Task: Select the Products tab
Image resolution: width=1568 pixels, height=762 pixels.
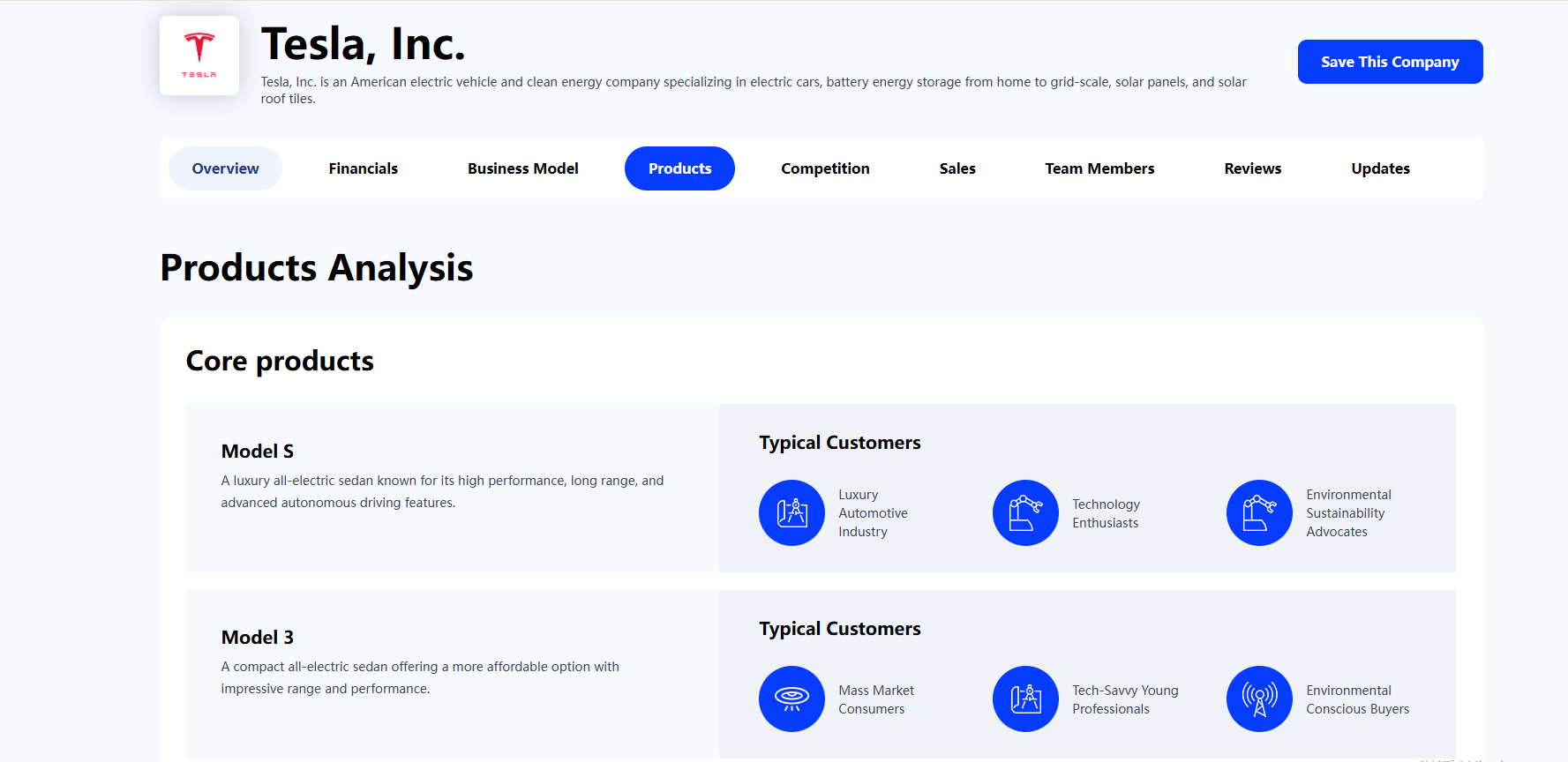Action: 679,168
